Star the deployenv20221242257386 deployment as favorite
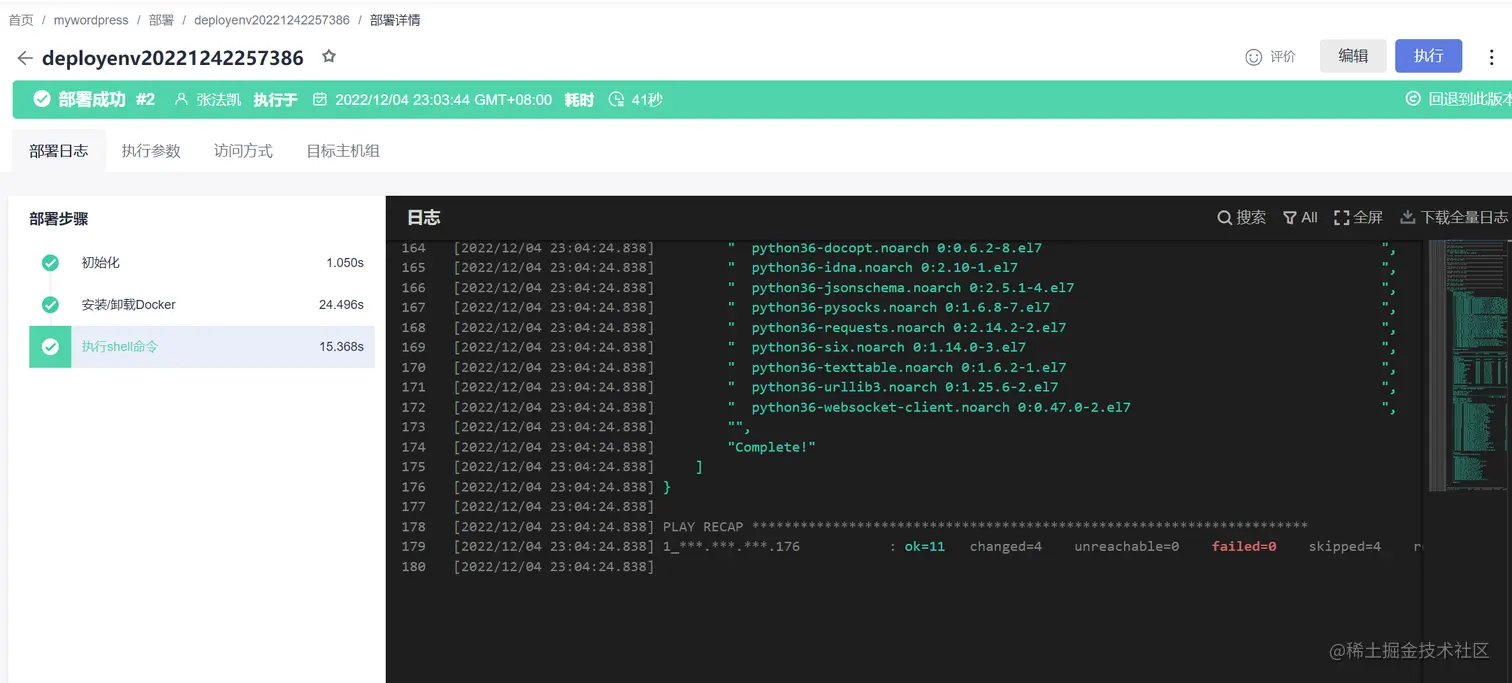The image size is (1512, 683). (329, 57)
